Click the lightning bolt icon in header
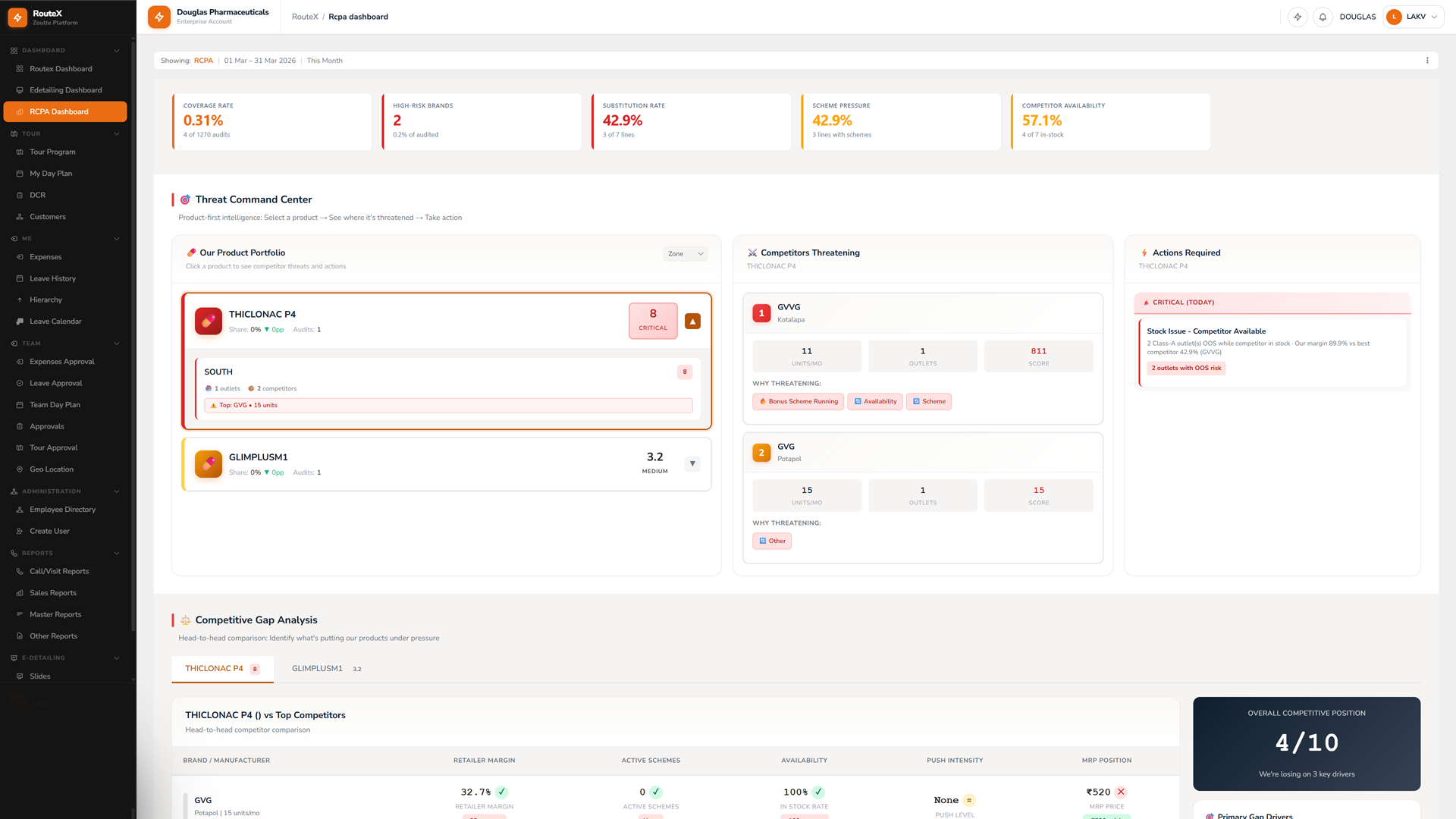This screenshot has width=1456, height=819. 1298,17
